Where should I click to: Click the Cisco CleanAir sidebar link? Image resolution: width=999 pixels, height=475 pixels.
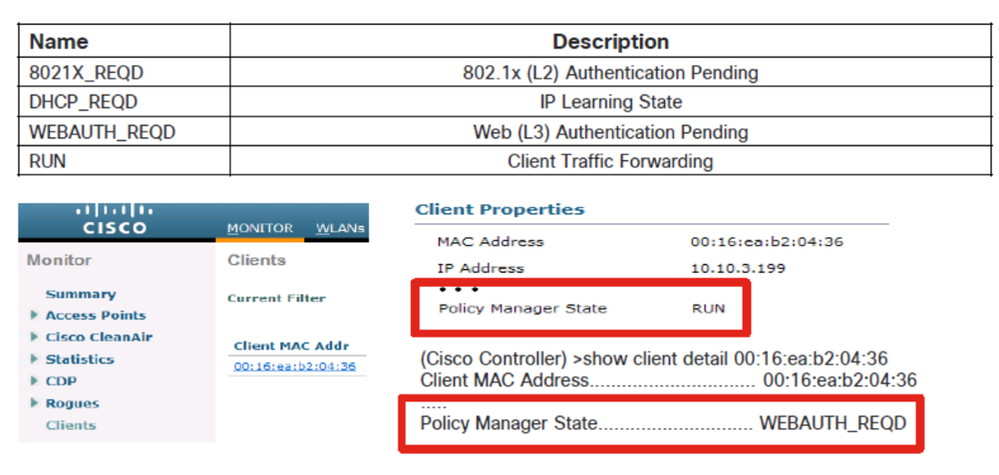coord(99,337)
